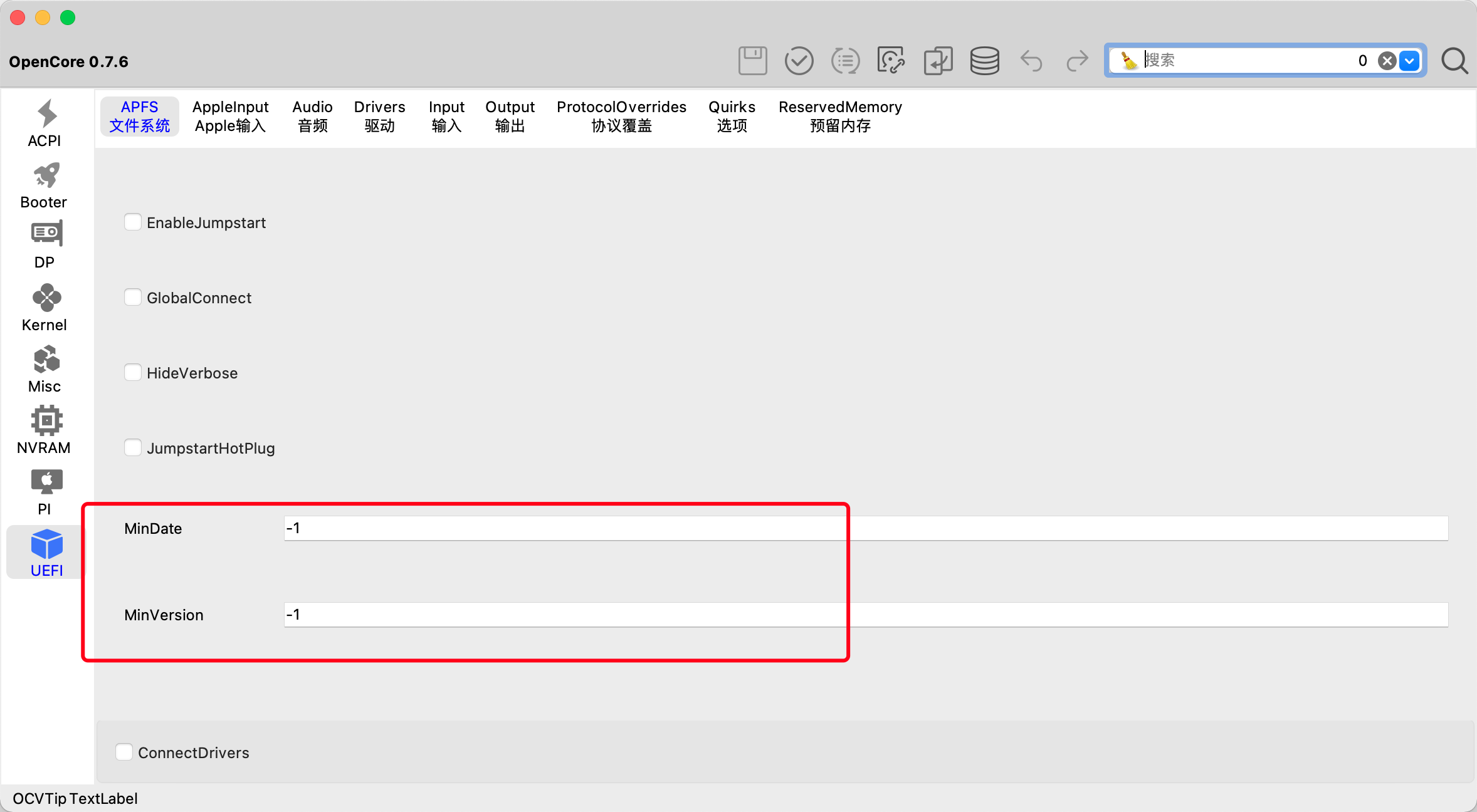Expand the search field dropdown arrow
Screen dimensions: 1477x812
pyautogui.click(x=1409, y=61)
